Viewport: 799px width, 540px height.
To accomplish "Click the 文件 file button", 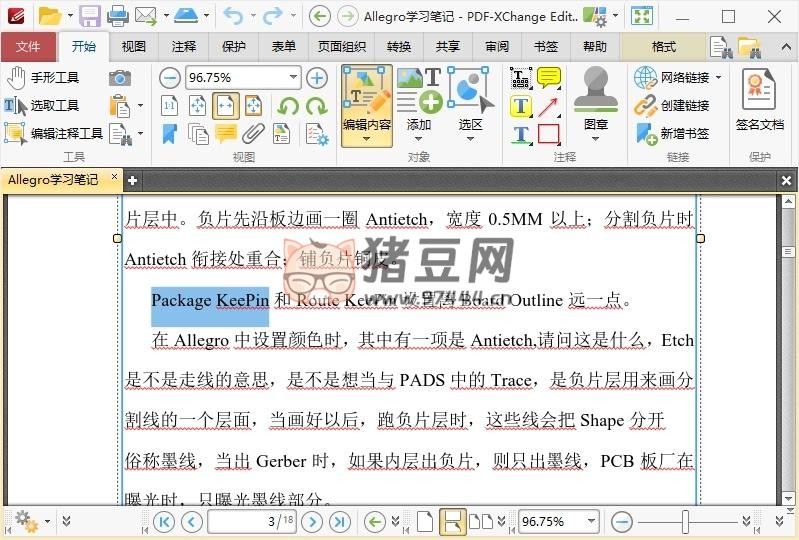I will coord(28,47).
